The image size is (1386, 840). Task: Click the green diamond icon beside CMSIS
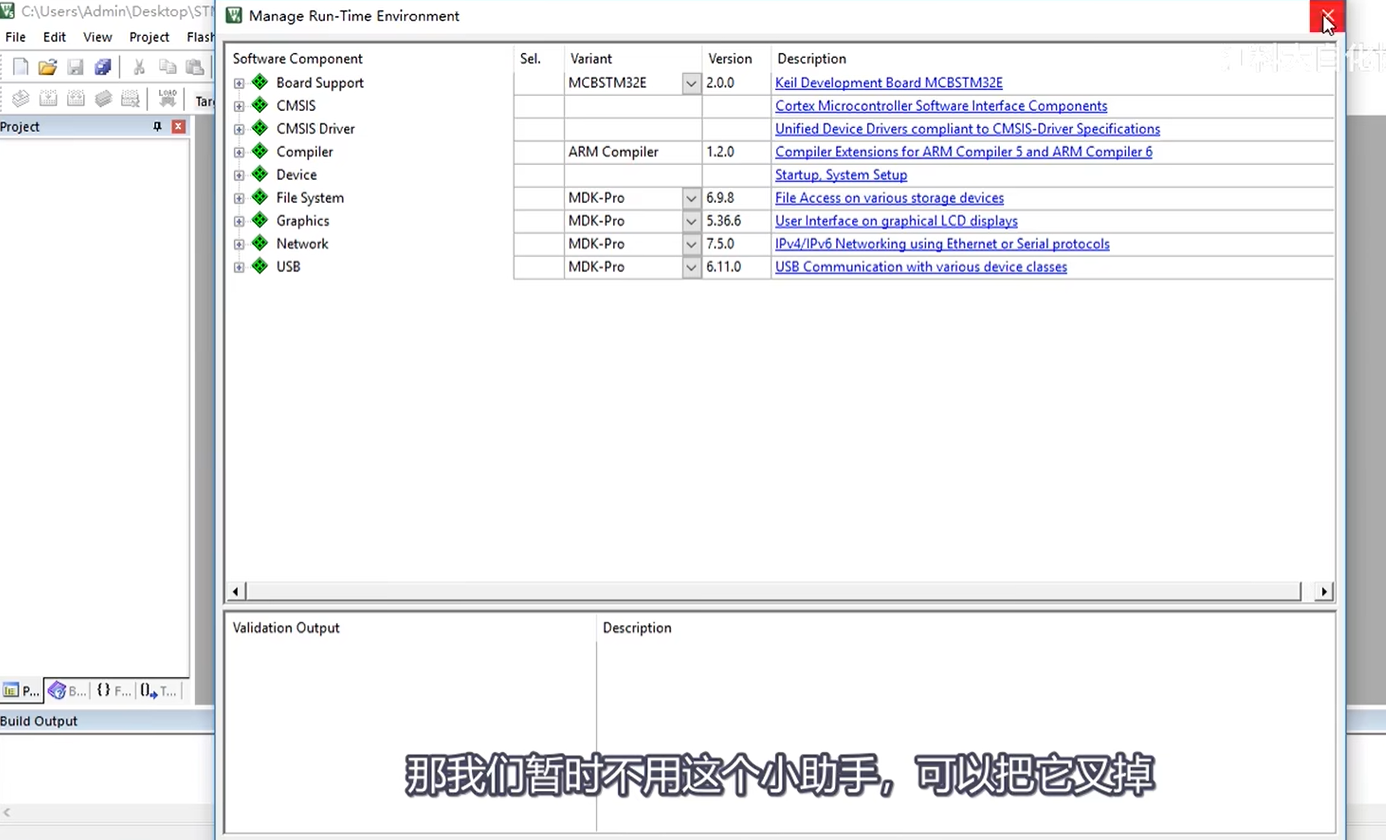260,105
